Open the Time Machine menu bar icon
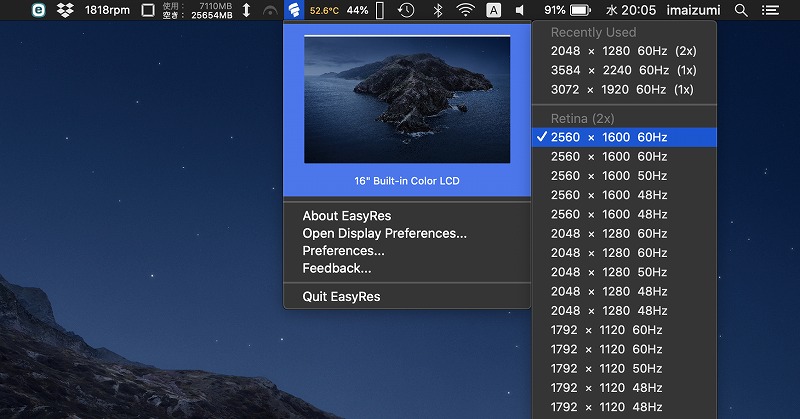Image resolution: width=800 pixels, height=419 pixels. [406, 10]
